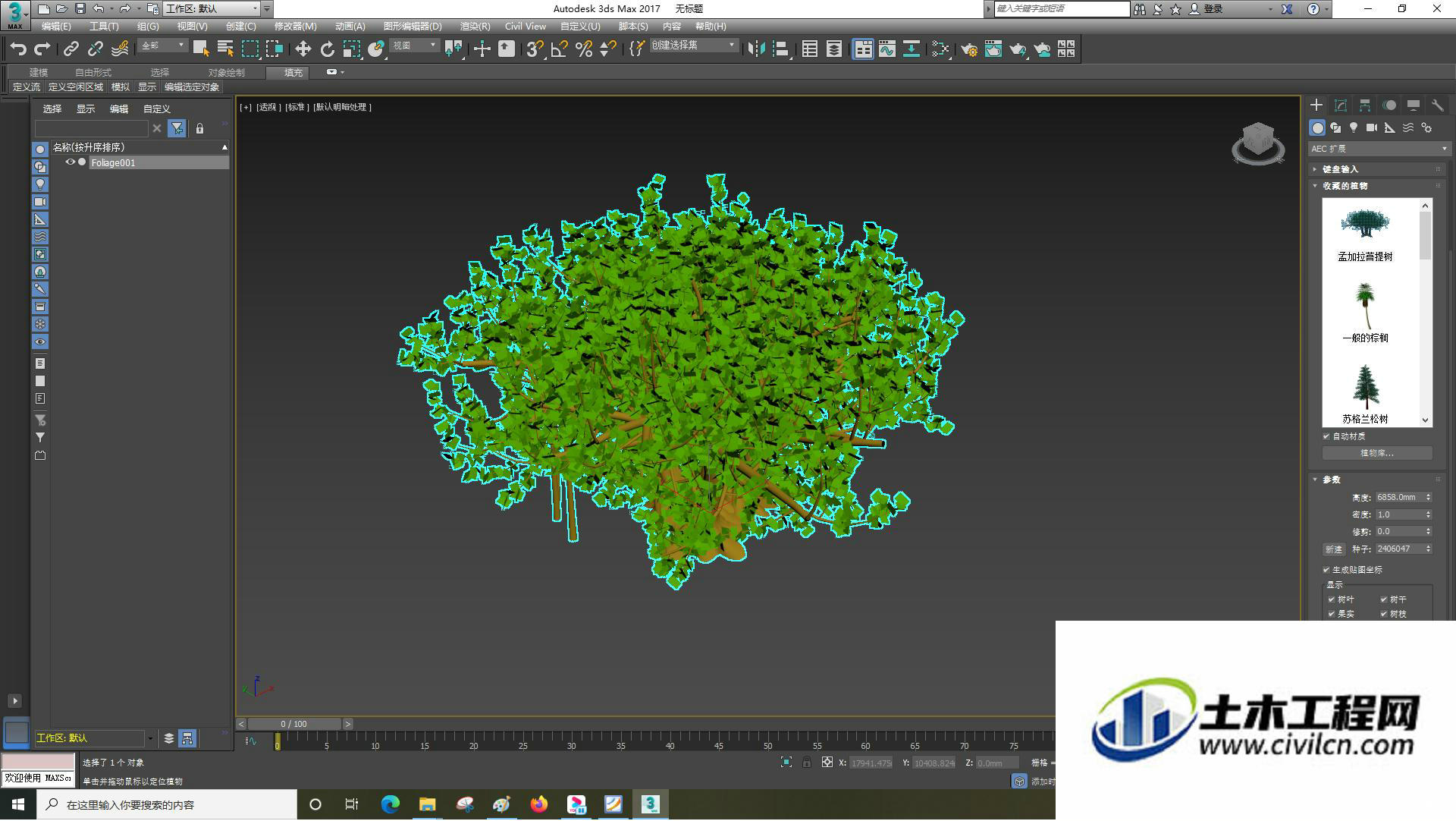
Task: Open the 编辑(E) menu
Action: click(x=56, y=26)
